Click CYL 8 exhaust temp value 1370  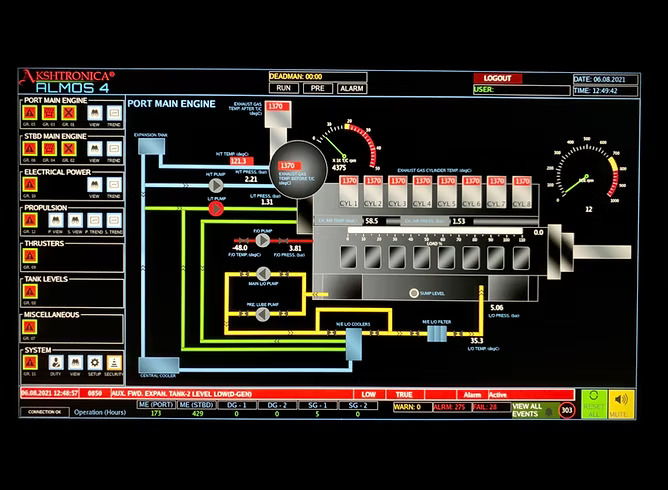click(522, 181)
